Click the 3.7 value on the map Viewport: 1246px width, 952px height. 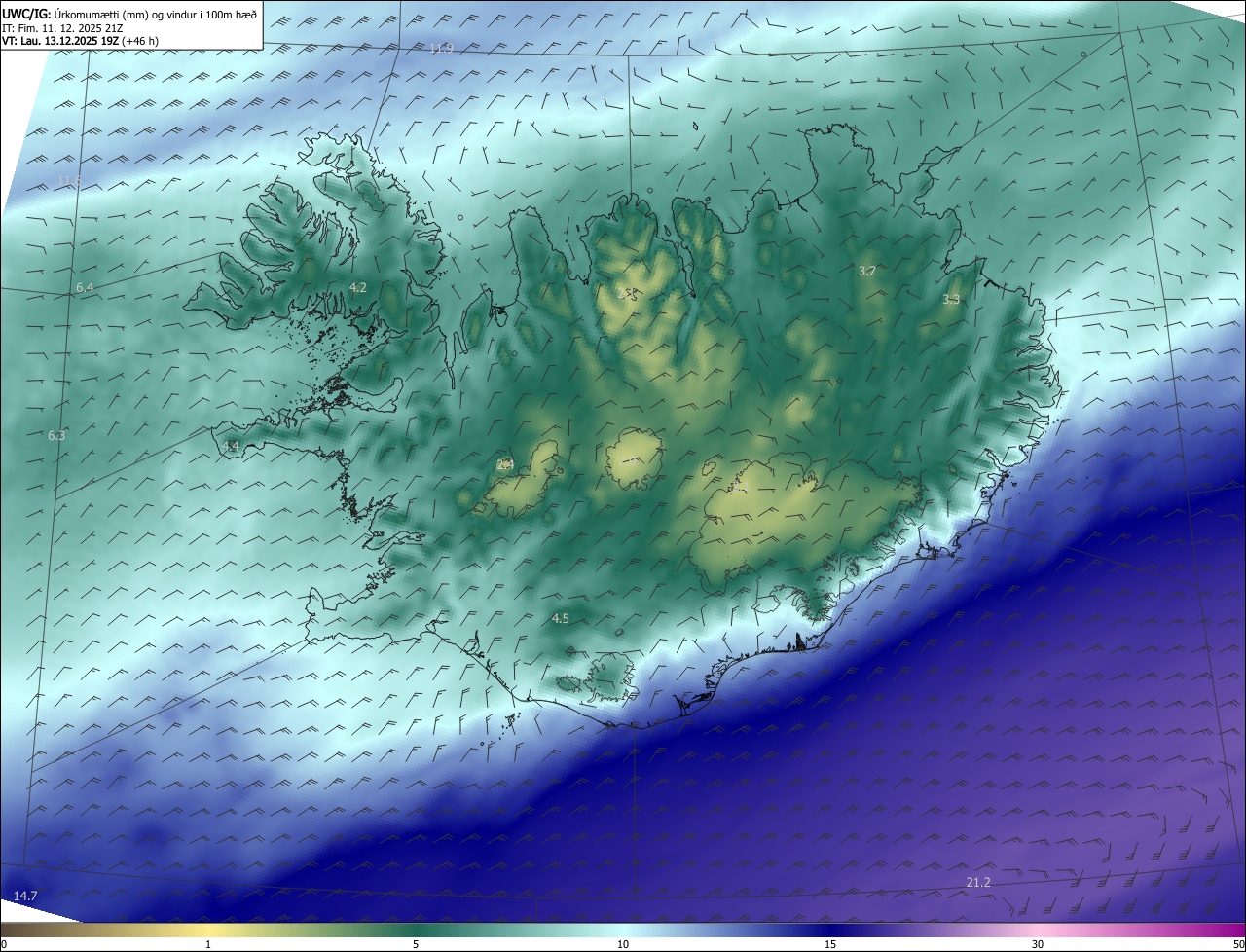coord(867,271)
